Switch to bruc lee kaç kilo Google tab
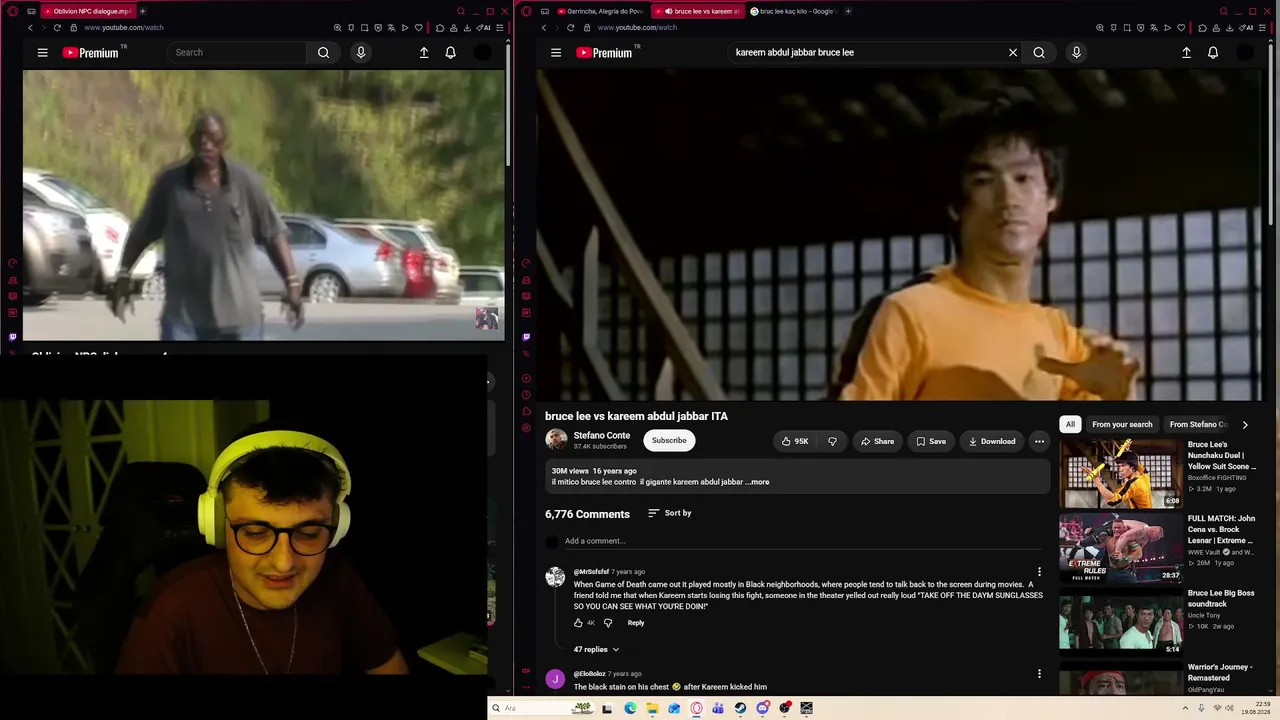 click(794, 11)
